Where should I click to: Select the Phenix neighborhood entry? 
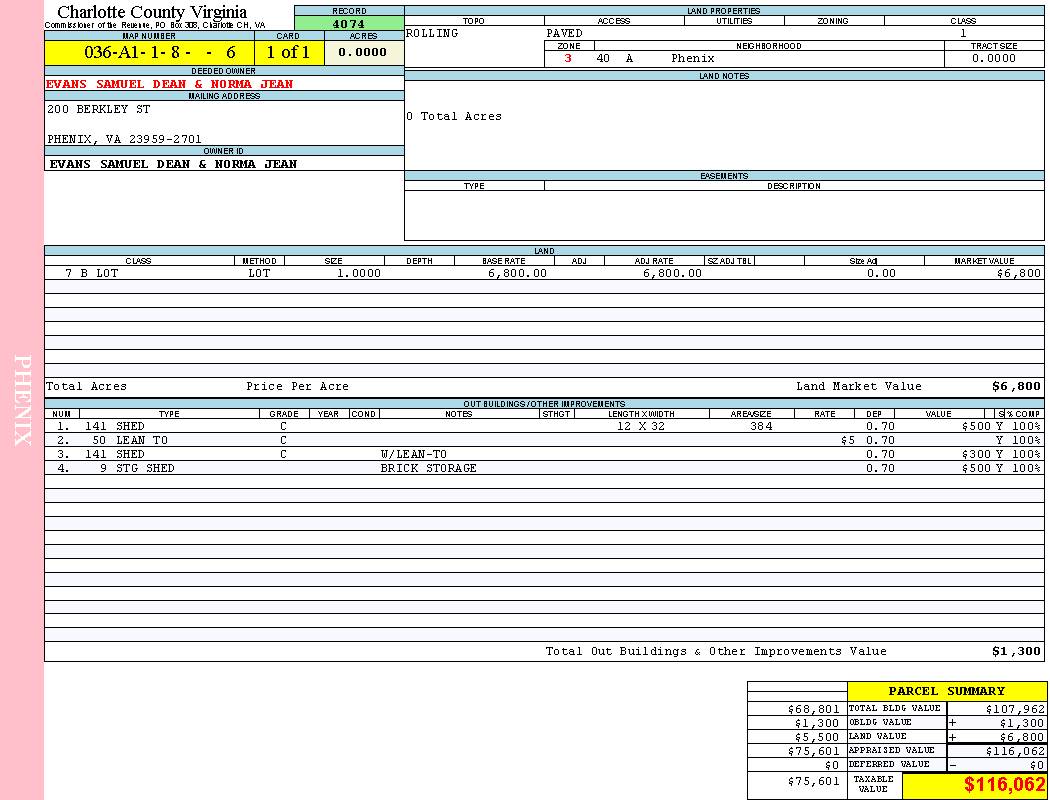(692, 59)
